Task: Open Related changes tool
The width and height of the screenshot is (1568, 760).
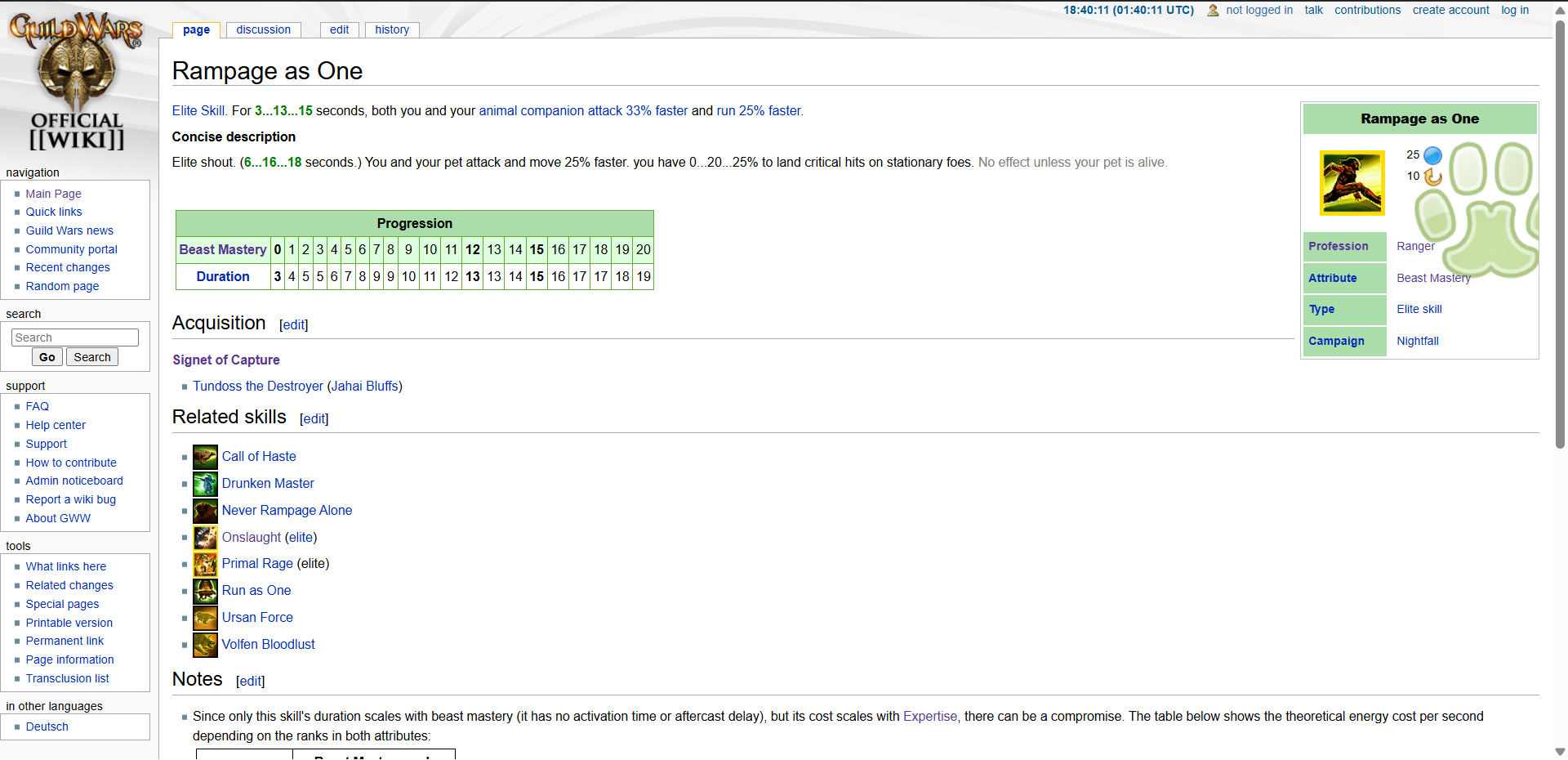Action: pos(69,585)
